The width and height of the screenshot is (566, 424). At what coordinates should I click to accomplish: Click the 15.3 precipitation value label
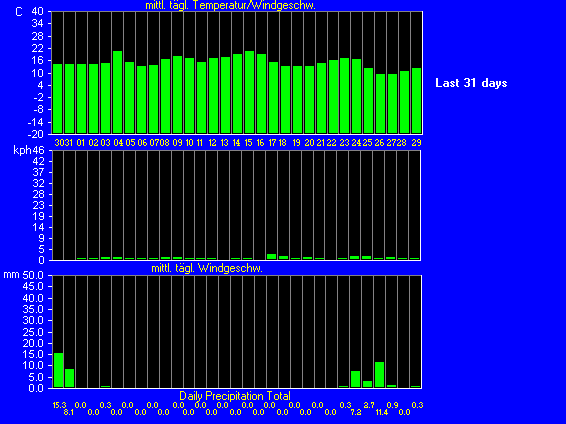(59, 405)
